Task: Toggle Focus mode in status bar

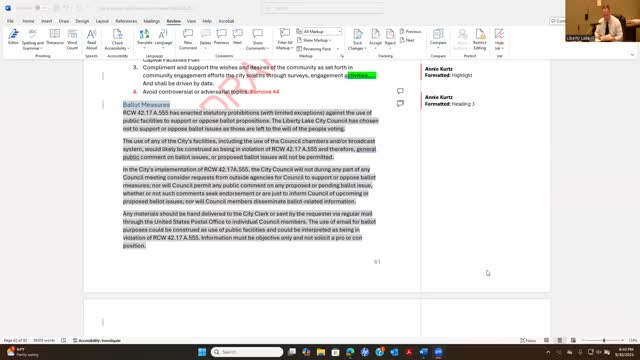Action: pos(528,340)
